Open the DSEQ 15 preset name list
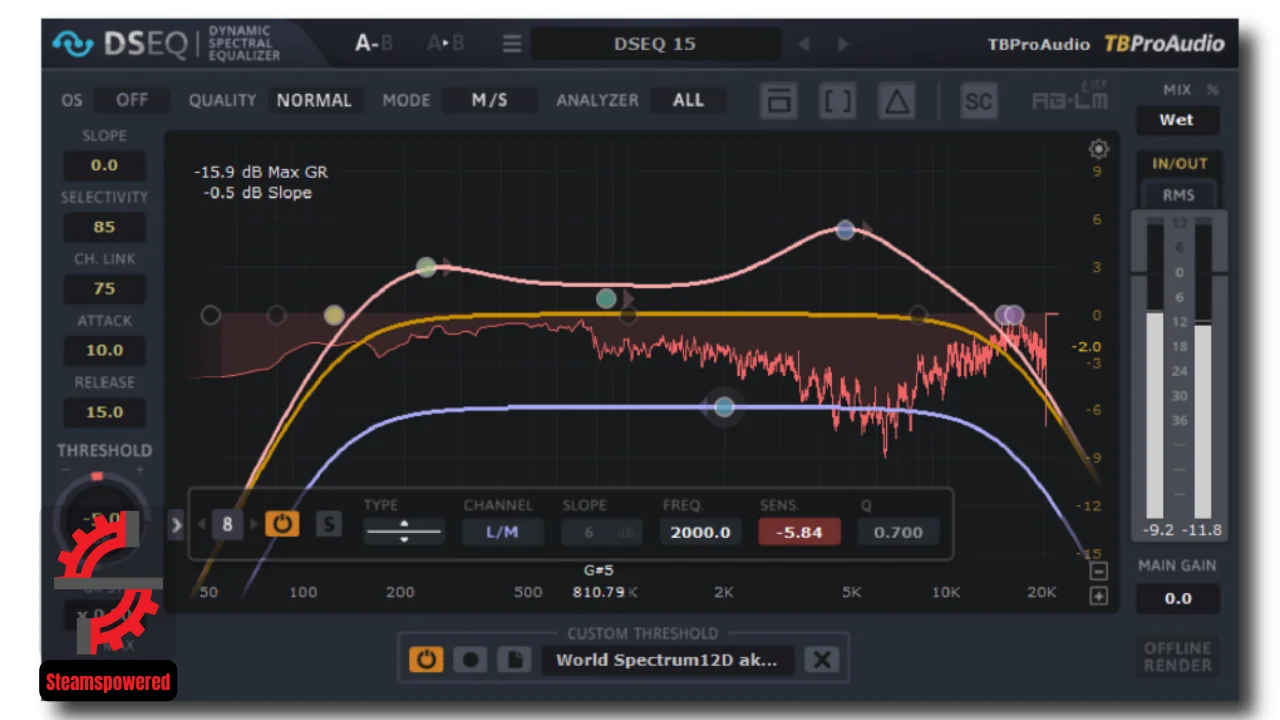Image resolution: width=1280 pixels, height=720 pixels. point(655,44)
